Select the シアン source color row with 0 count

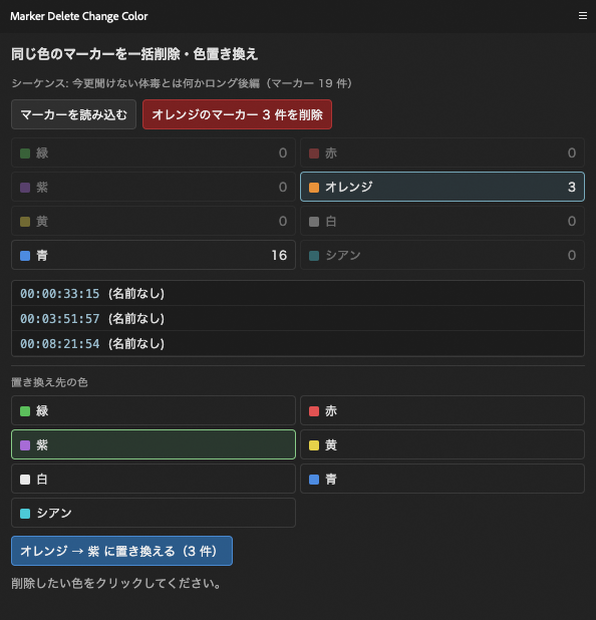point(442,255)
